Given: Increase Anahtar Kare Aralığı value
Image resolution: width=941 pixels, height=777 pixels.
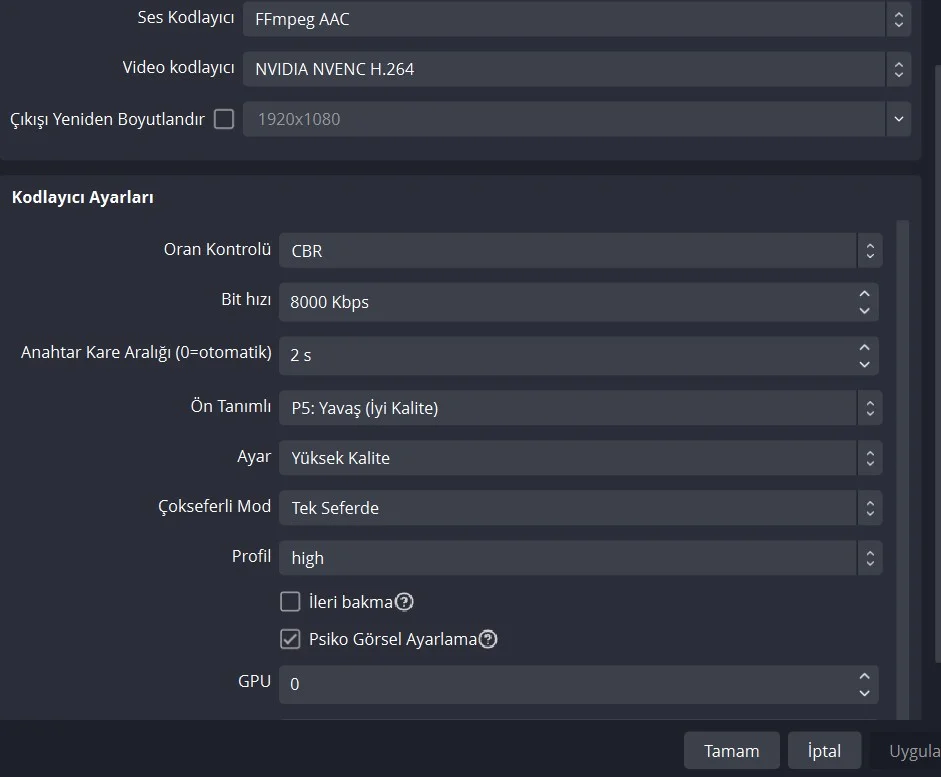Looking at the screenshot, I should pyautogui.click(x=864, y=347).
